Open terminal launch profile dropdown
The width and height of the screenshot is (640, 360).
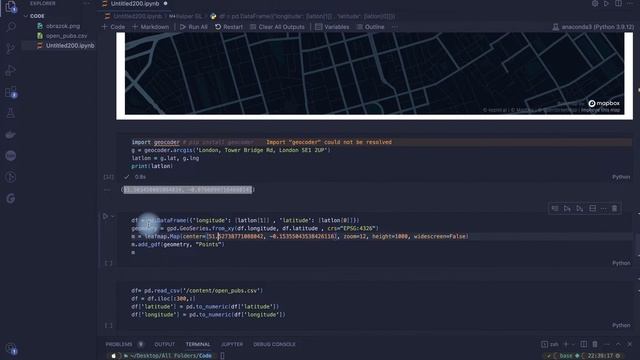pyautogui.click(x=573, y=344)
